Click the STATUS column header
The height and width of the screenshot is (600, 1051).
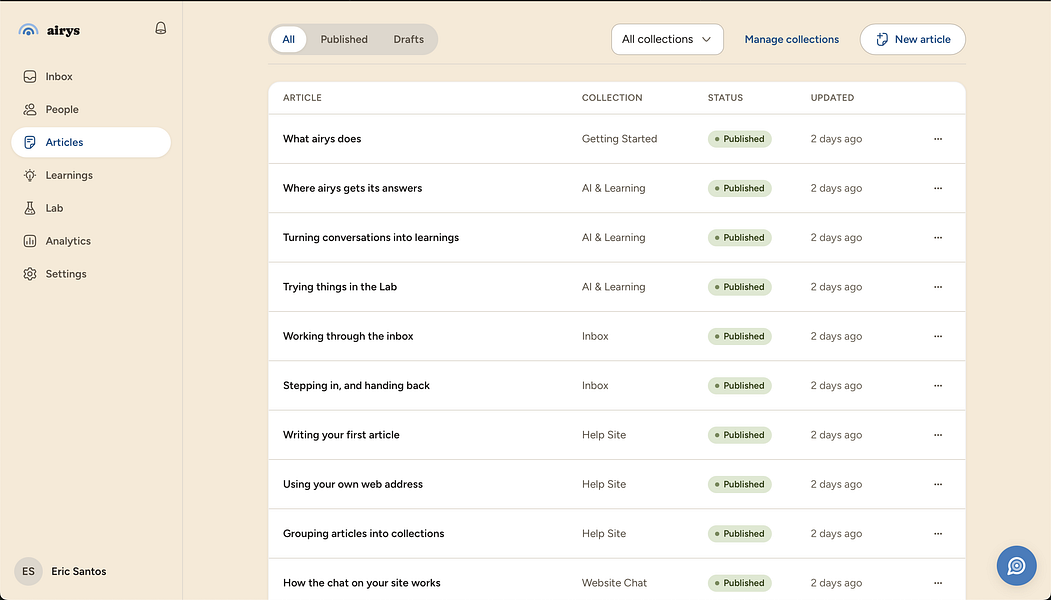click(725, 98)
